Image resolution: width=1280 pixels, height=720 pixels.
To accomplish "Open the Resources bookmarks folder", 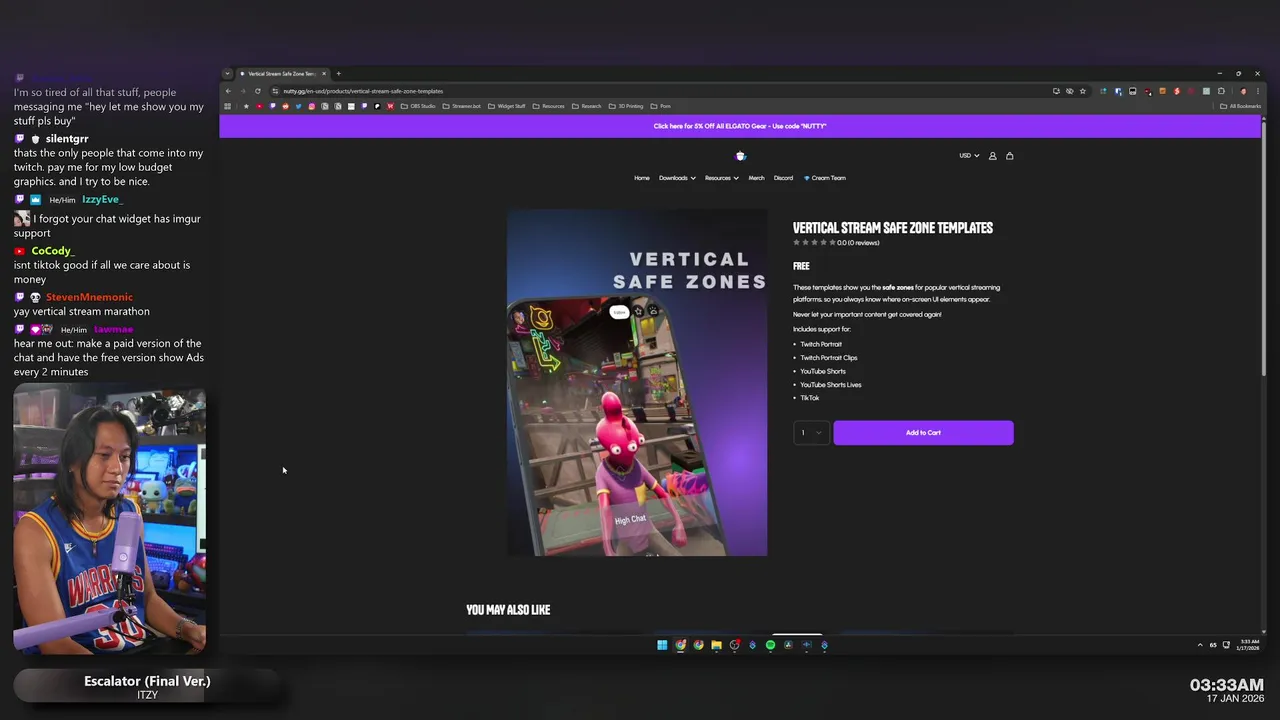I will 549,106.
